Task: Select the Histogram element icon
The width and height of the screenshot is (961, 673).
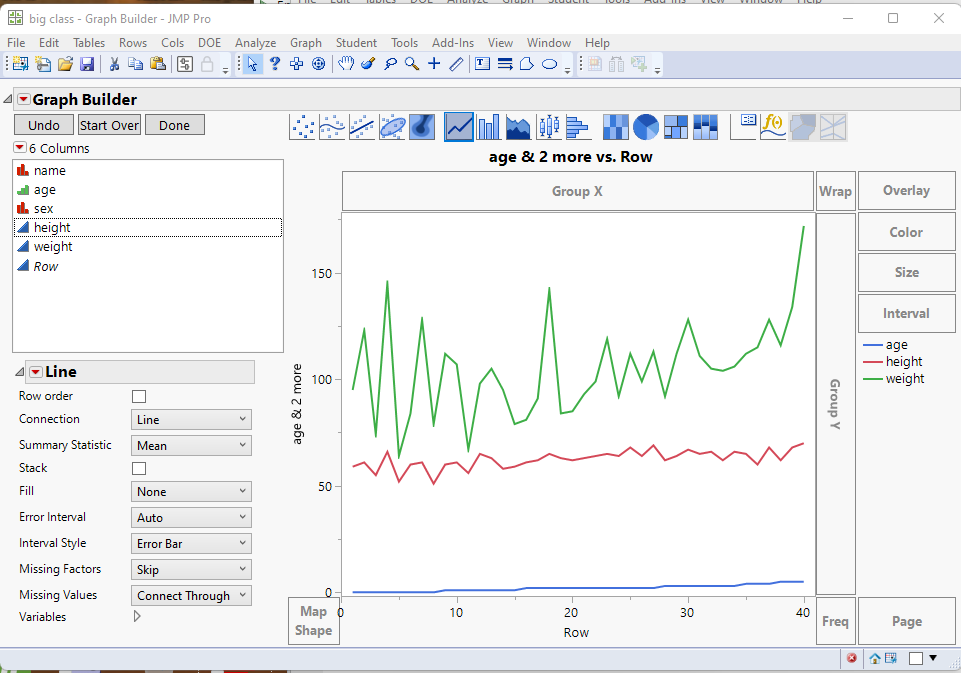Action: click(x=579, y=127)
